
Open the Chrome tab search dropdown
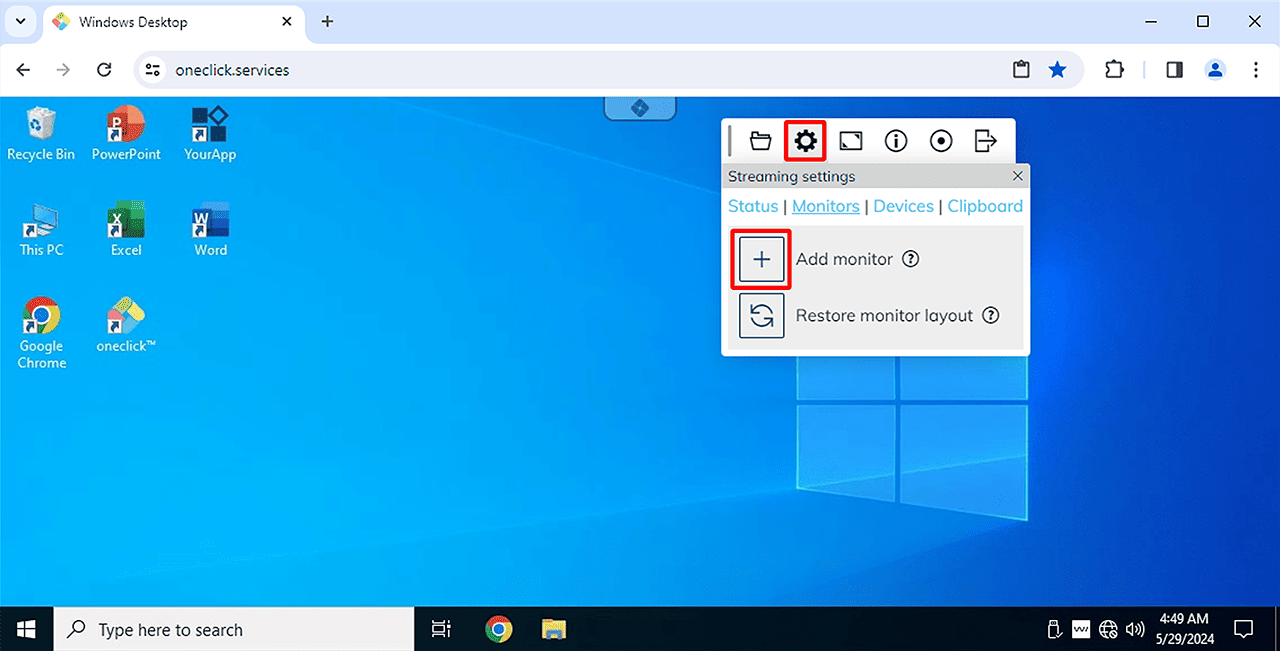coord(21,21)
